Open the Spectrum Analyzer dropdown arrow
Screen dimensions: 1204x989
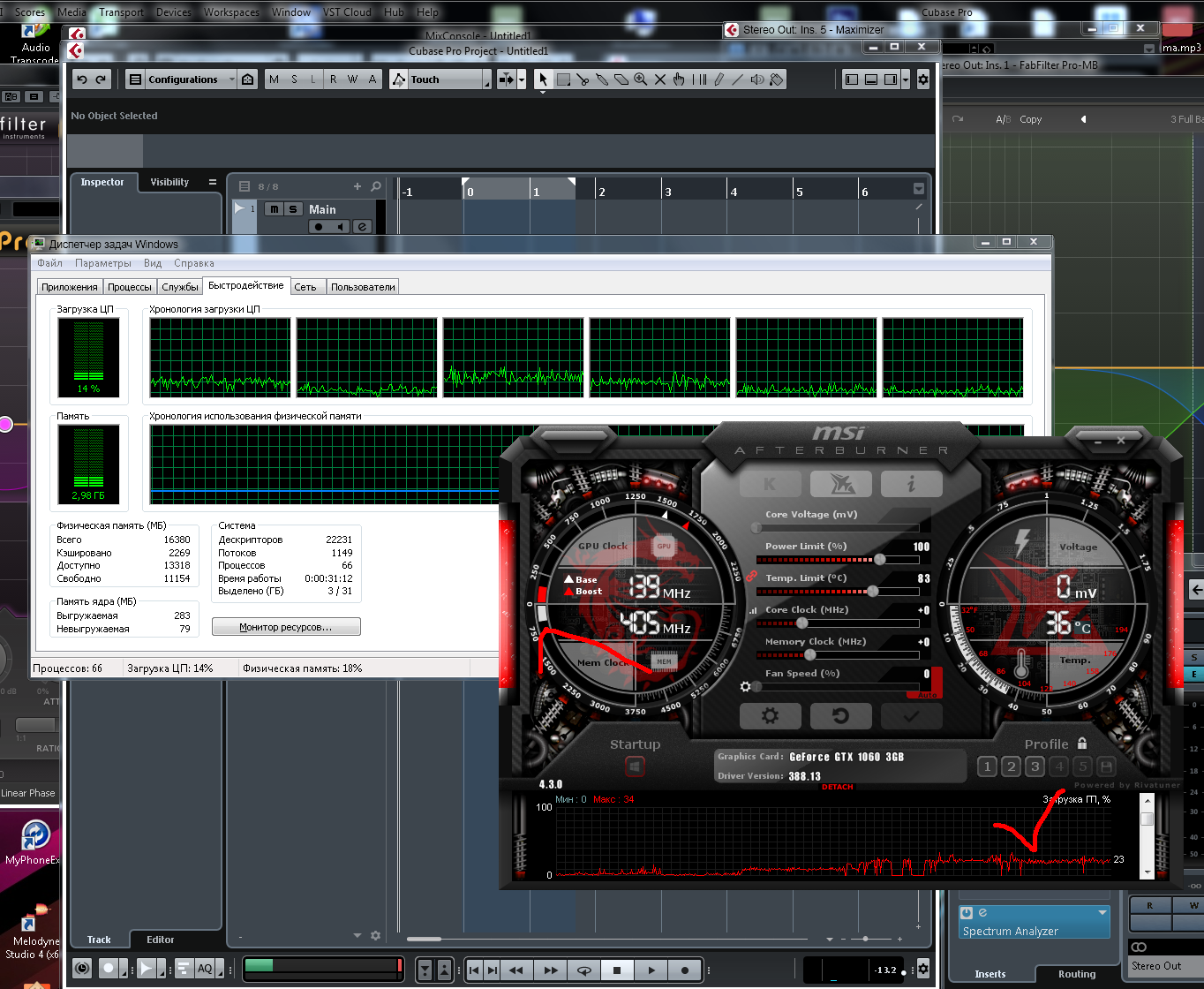(1102, 912)
